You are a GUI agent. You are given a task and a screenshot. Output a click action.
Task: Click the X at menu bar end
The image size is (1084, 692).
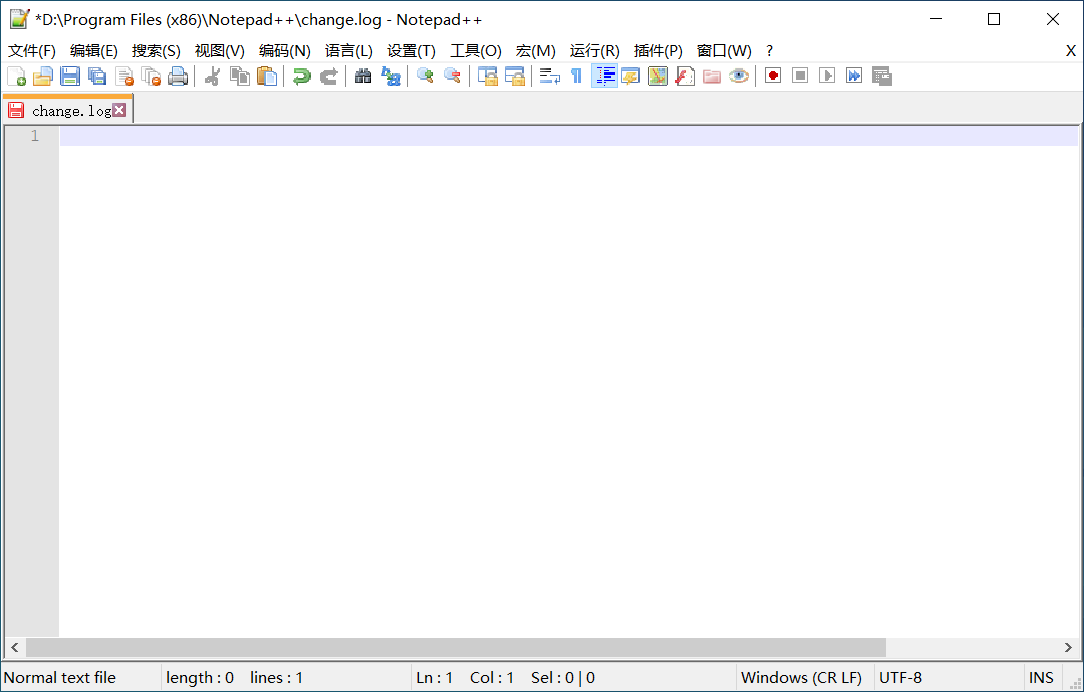(1071, 50)
